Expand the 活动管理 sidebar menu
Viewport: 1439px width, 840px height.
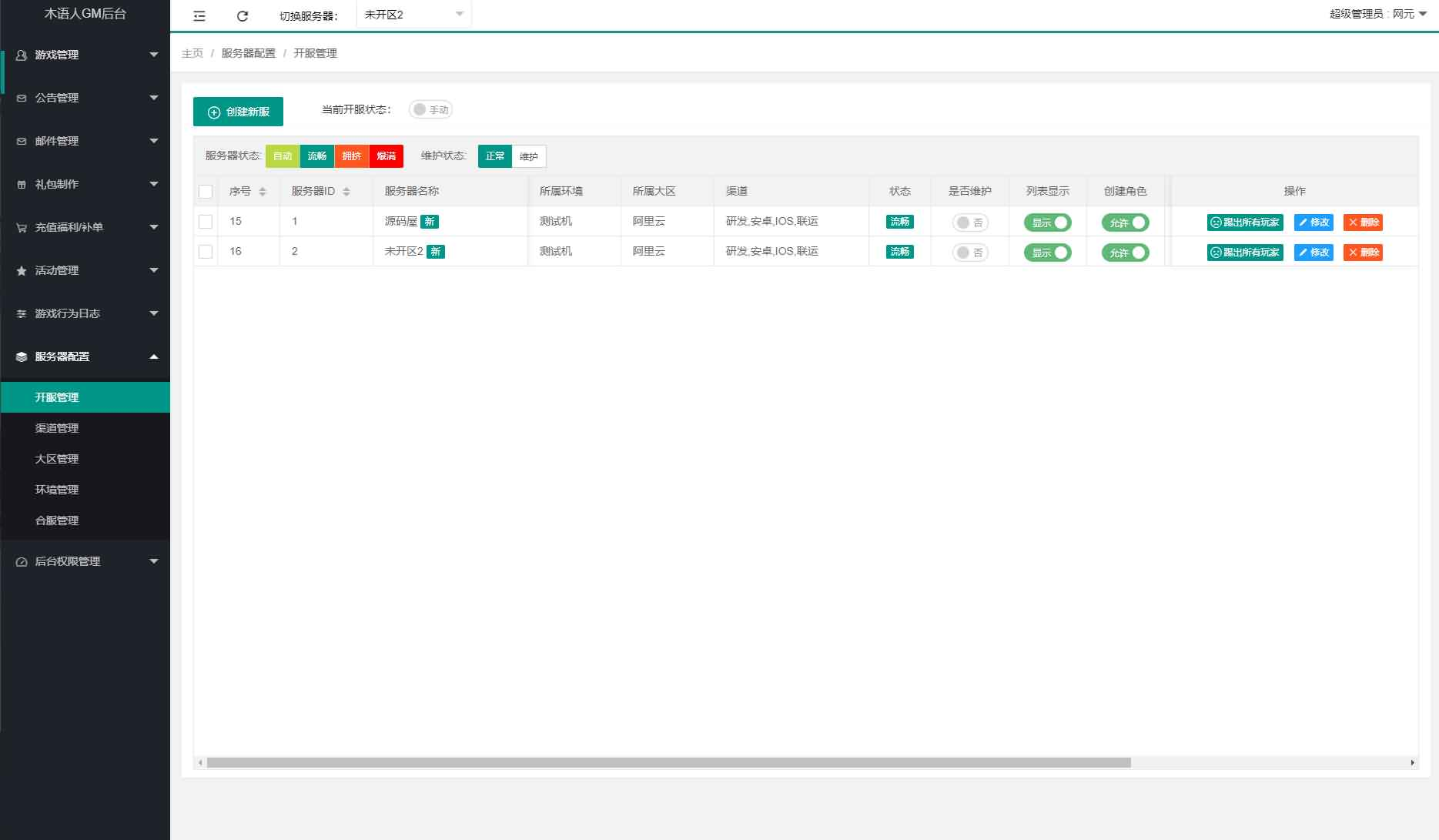85,270
